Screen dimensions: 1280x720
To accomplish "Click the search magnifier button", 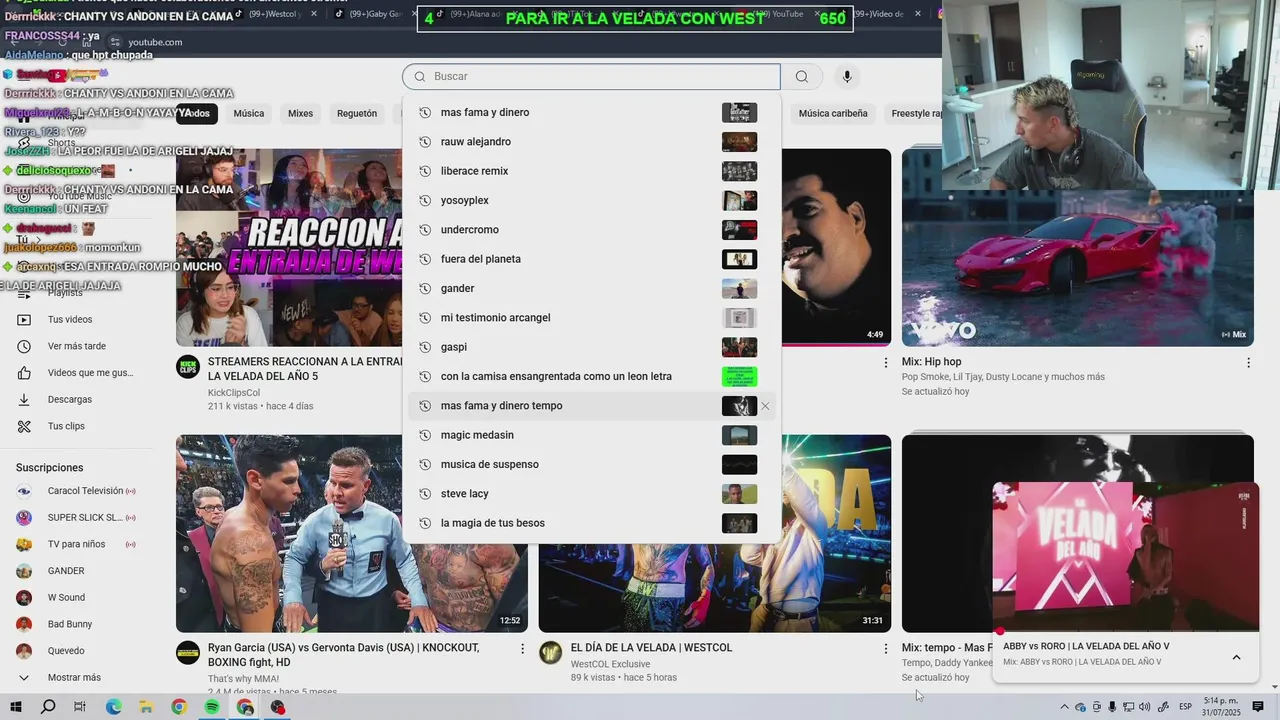I will (802, 77).
